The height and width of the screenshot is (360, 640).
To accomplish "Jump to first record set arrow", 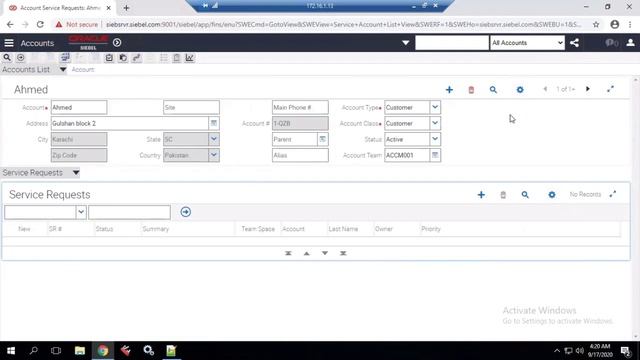I will [288, 253].
